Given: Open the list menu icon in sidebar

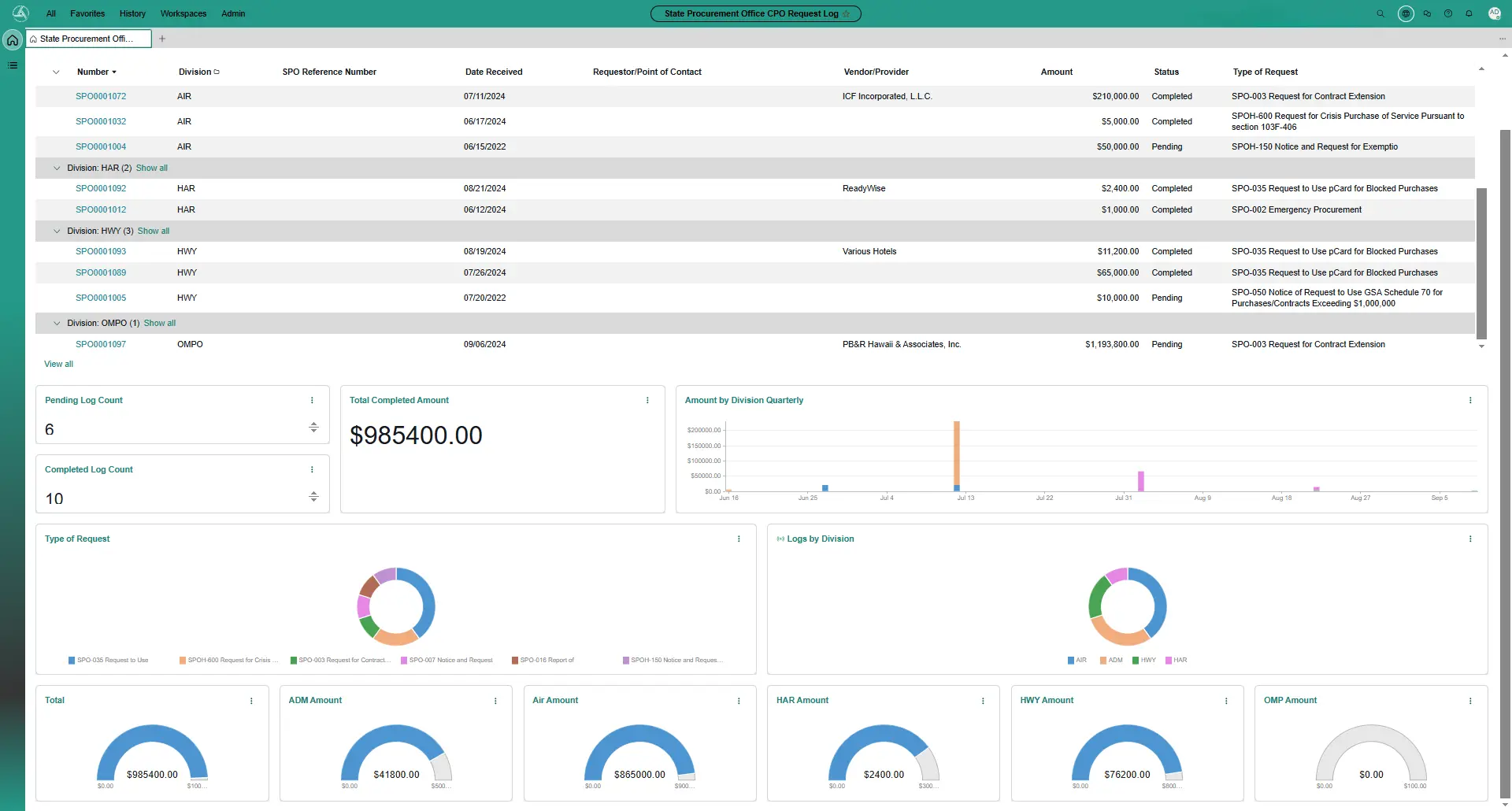Looking at the screenshot, I should pyautogui.click(x=13, y=65).
